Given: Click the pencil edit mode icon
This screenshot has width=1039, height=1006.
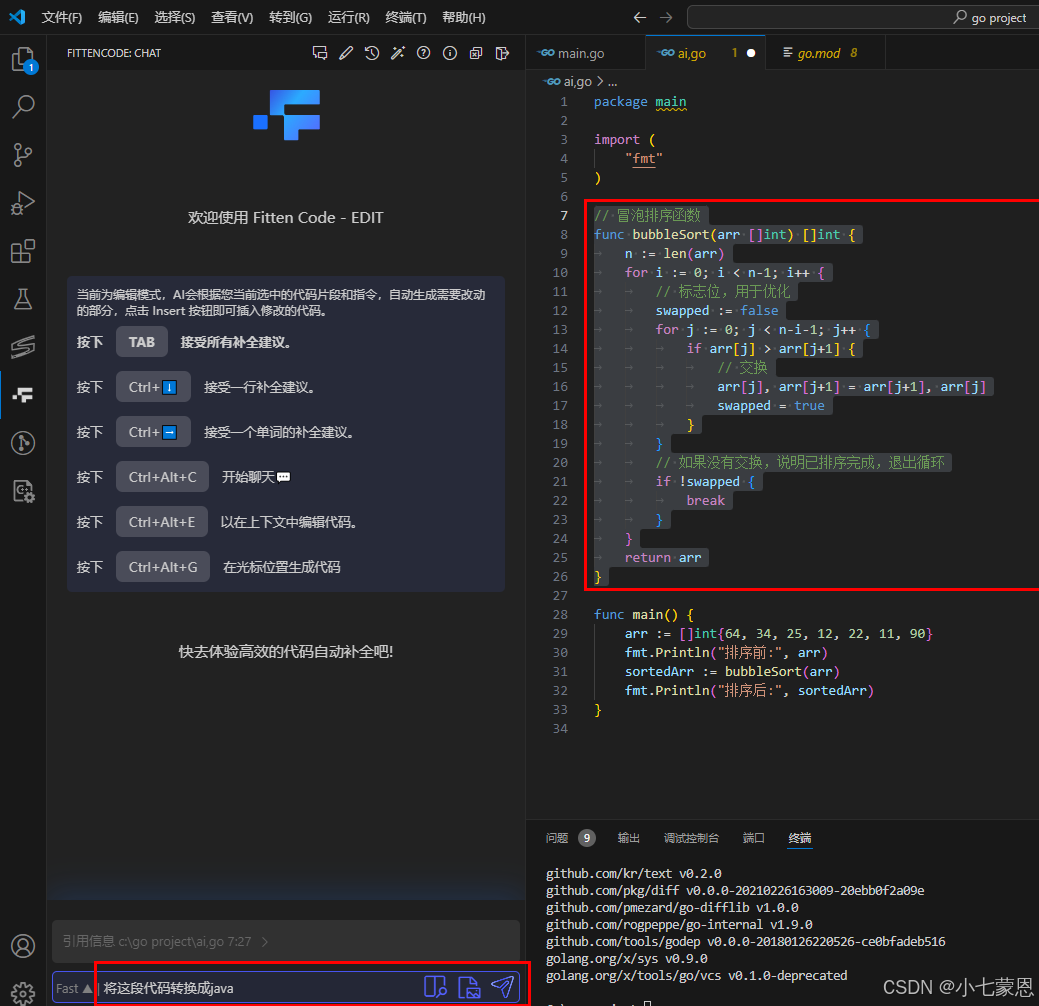Looking at the screenshot, I should (346, 53).
